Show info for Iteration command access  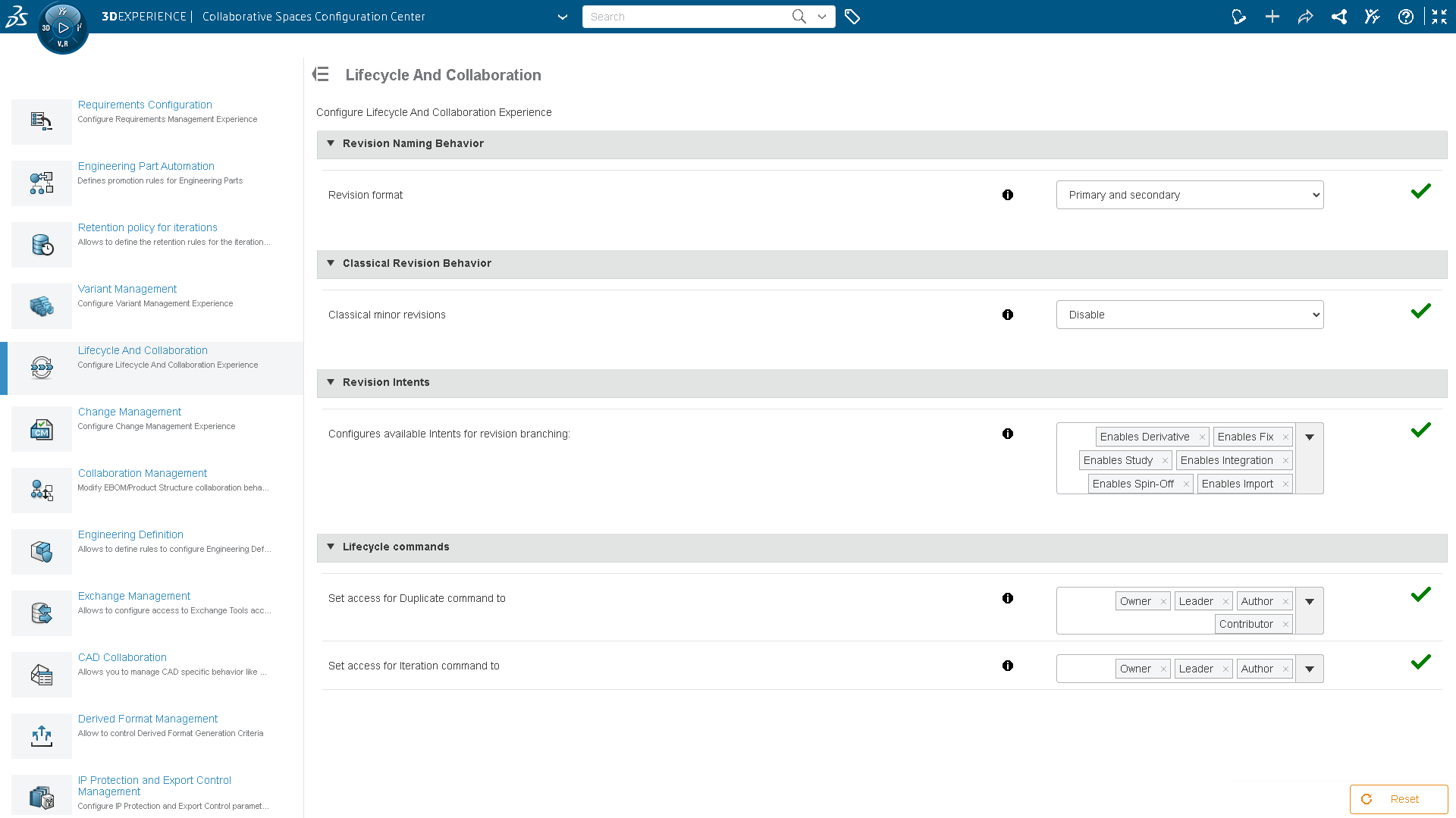point(1008,666)
